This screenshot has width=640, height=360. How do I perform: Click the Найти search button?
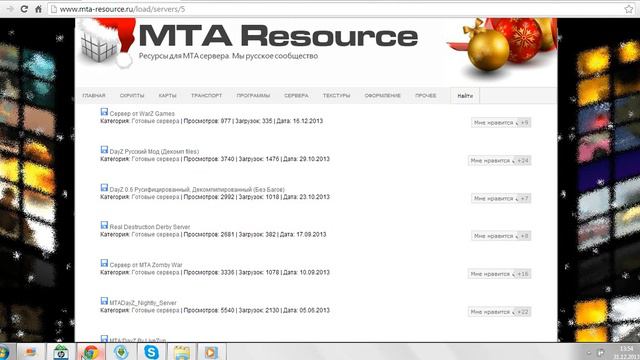click(x=465, y=96)
